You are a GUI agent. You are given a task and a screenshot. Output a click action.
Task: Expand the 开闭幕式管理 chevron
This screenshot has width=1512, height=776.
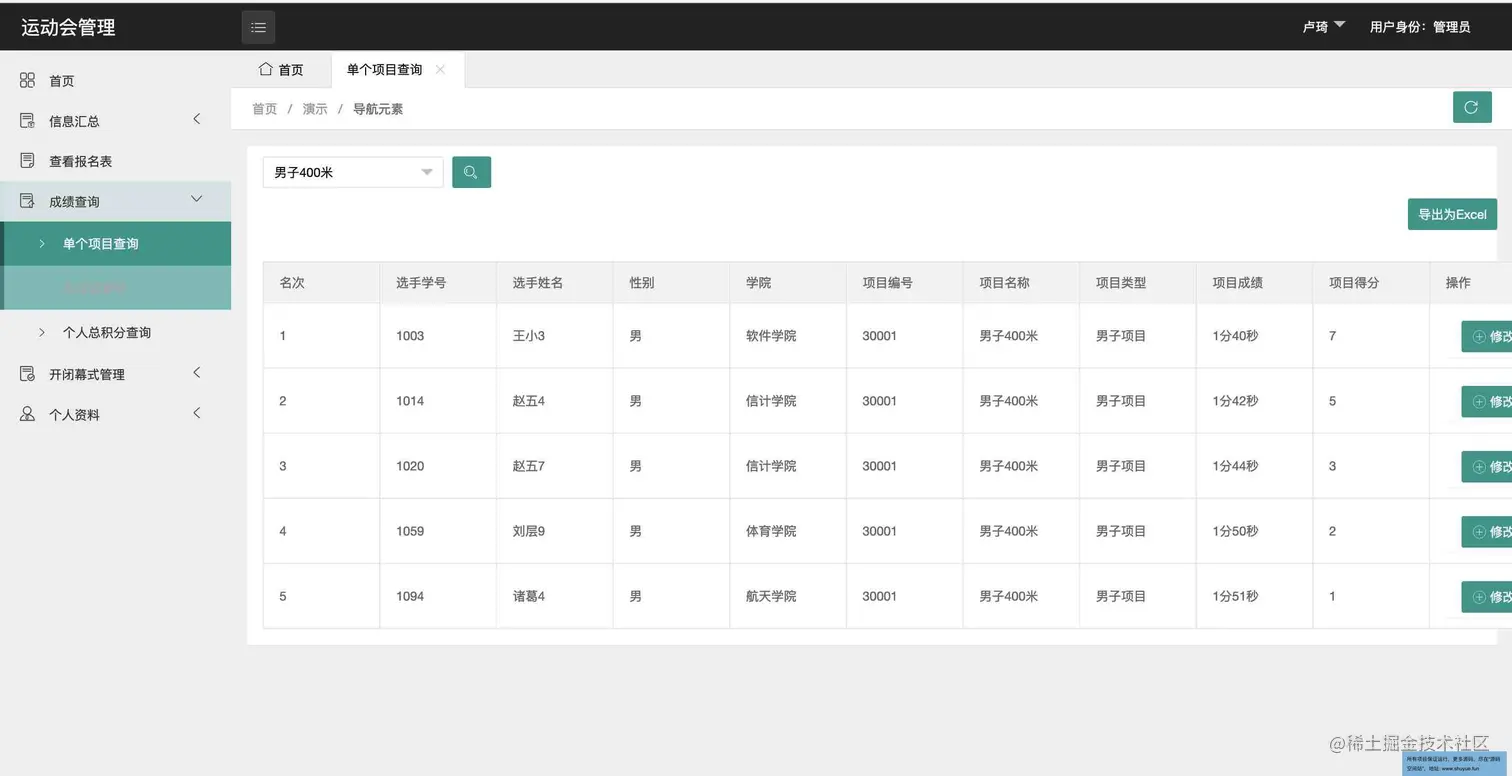pos(196,372)
